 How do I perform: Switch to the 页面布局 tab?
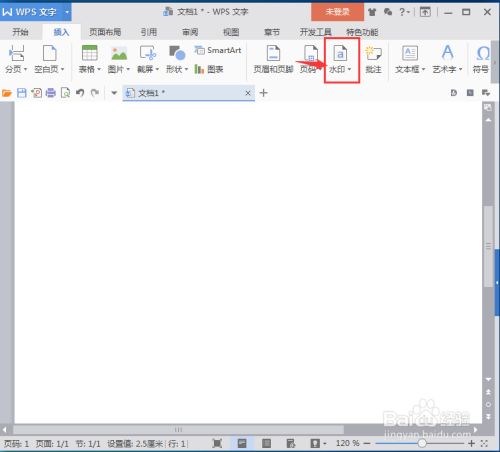point(105,32)
